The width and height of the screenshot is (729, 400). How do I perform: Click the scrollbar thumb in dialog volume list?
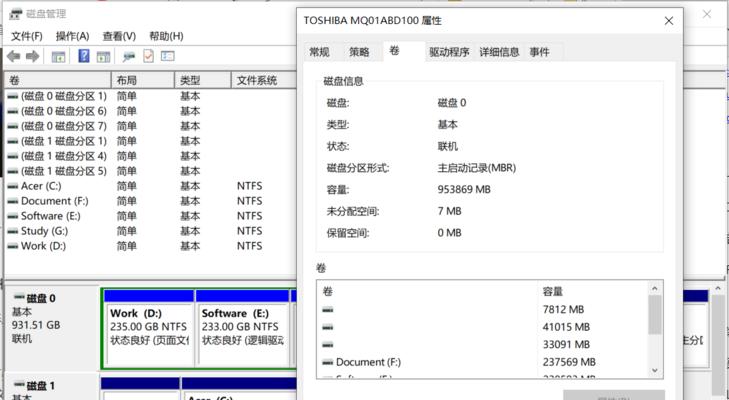pos(655,314)
